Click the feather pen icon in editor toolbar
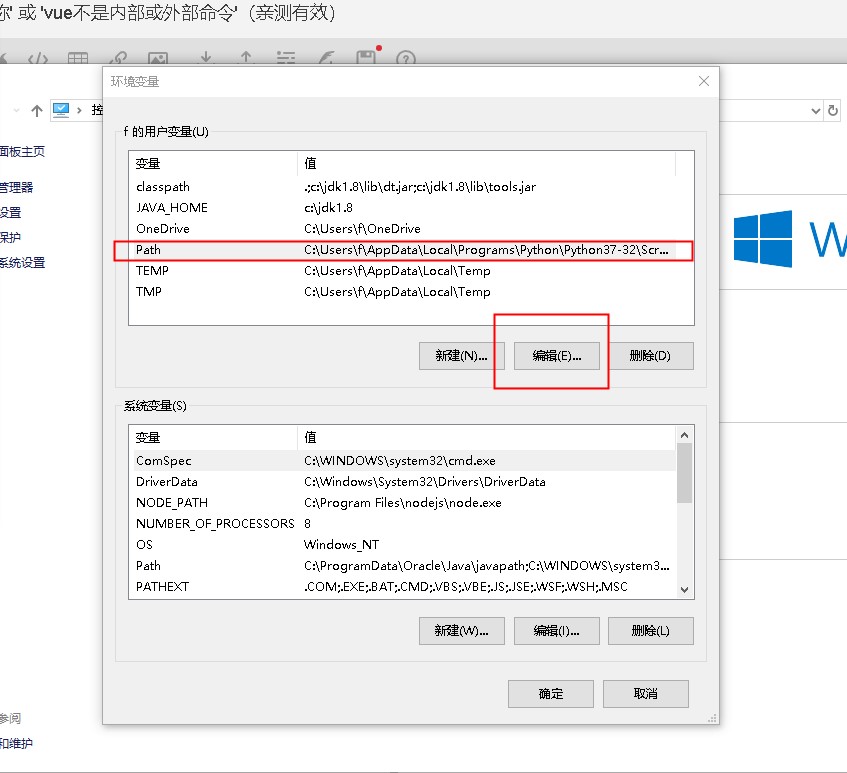The height and width of the screenshot is (773, 847). coord(326,58)
